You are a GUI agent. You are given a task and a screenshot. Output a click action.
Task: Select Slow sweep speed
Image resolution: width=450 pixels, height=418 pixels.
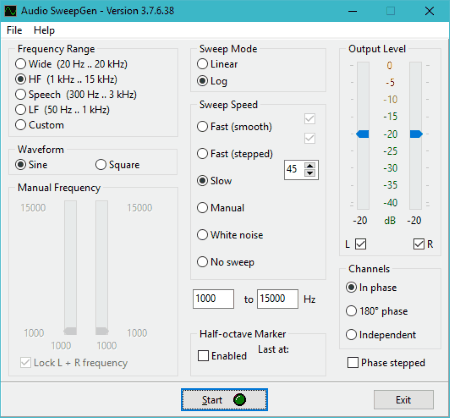click(214, 180)
